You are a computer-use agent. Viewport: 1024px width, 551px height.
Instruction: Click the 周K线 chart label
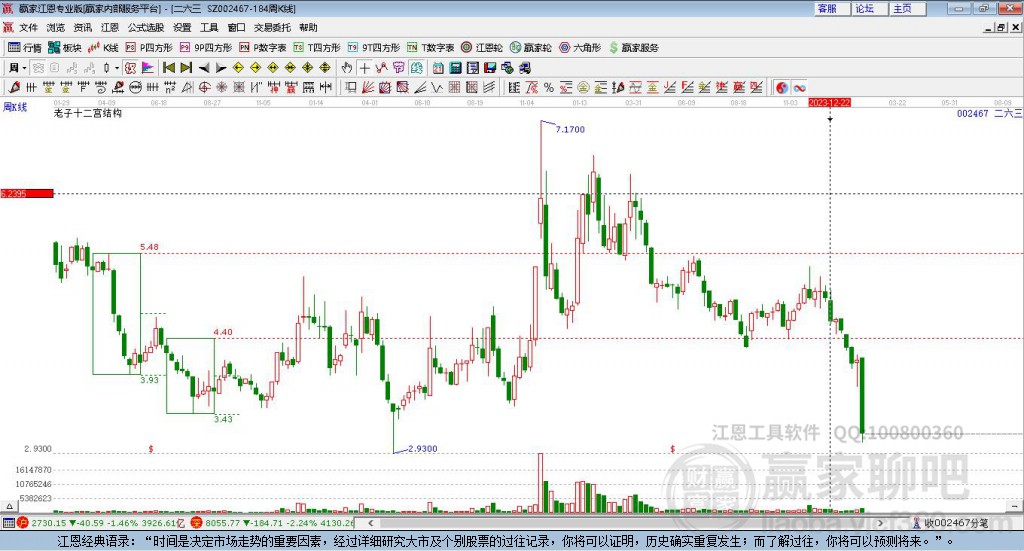(x=15, y=107)
